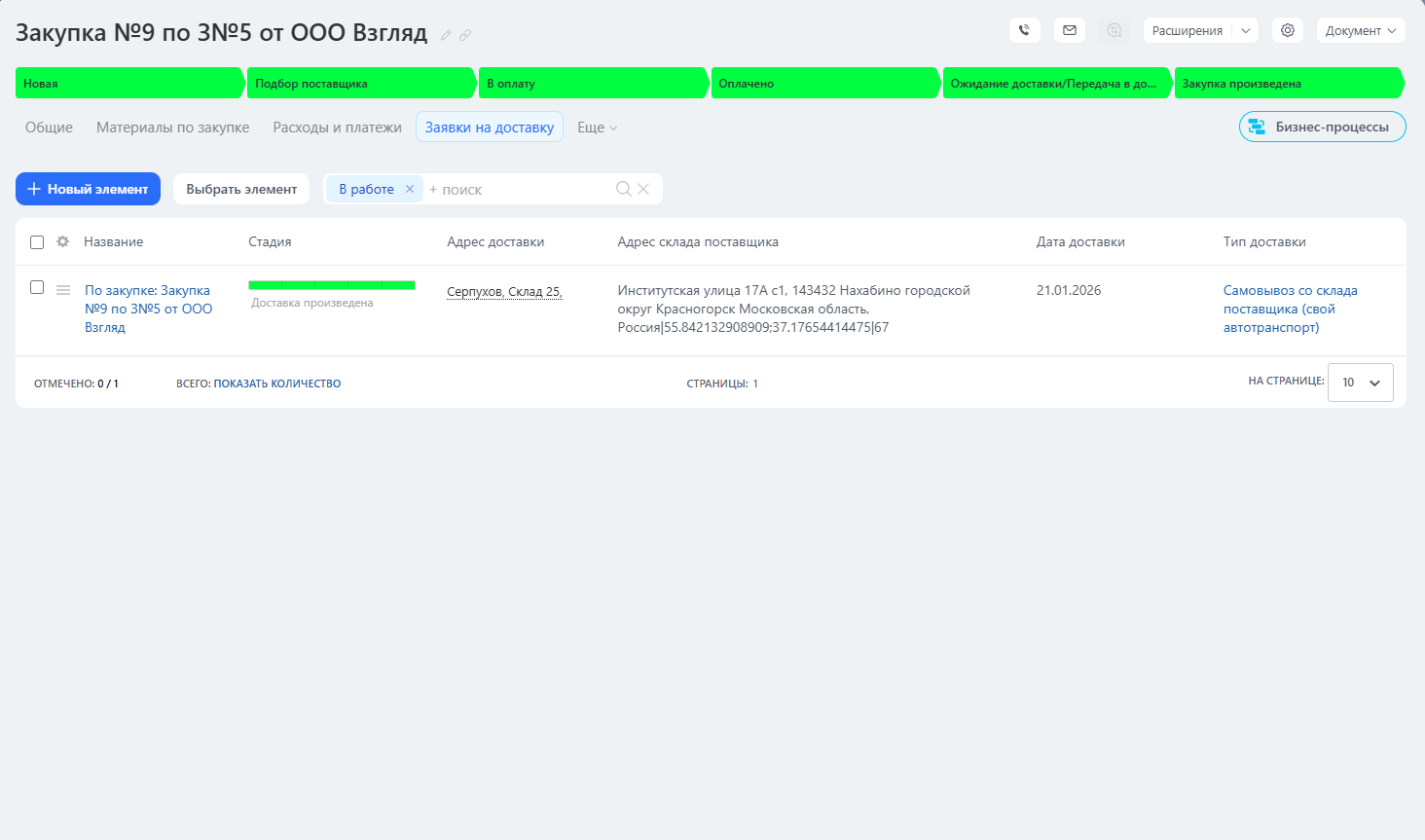Open the 'Документ' dropdown menu
1425x840 pixels.
pos(1360,30)
